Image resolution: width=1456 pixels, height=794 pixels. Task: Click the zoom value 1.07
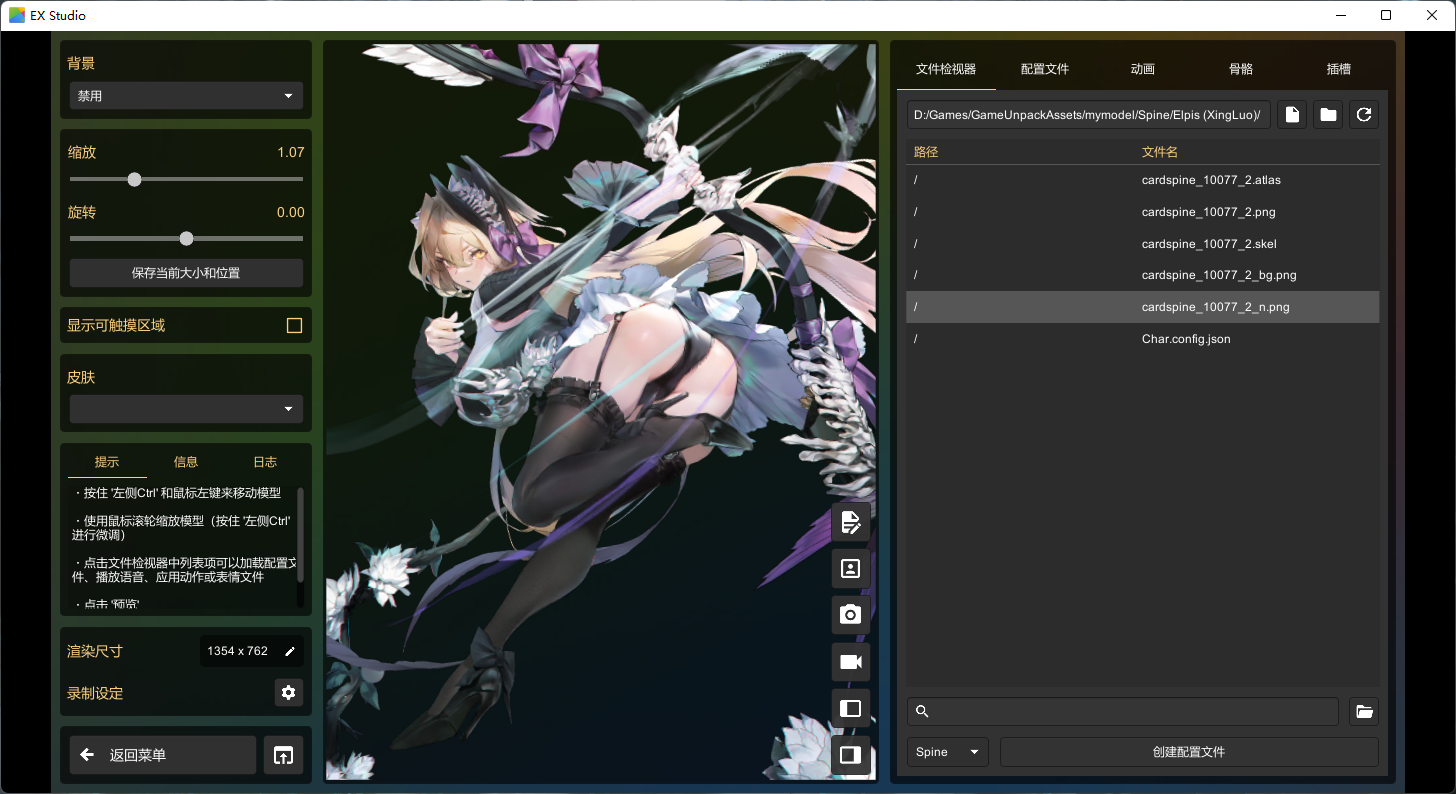pos(291,152)
